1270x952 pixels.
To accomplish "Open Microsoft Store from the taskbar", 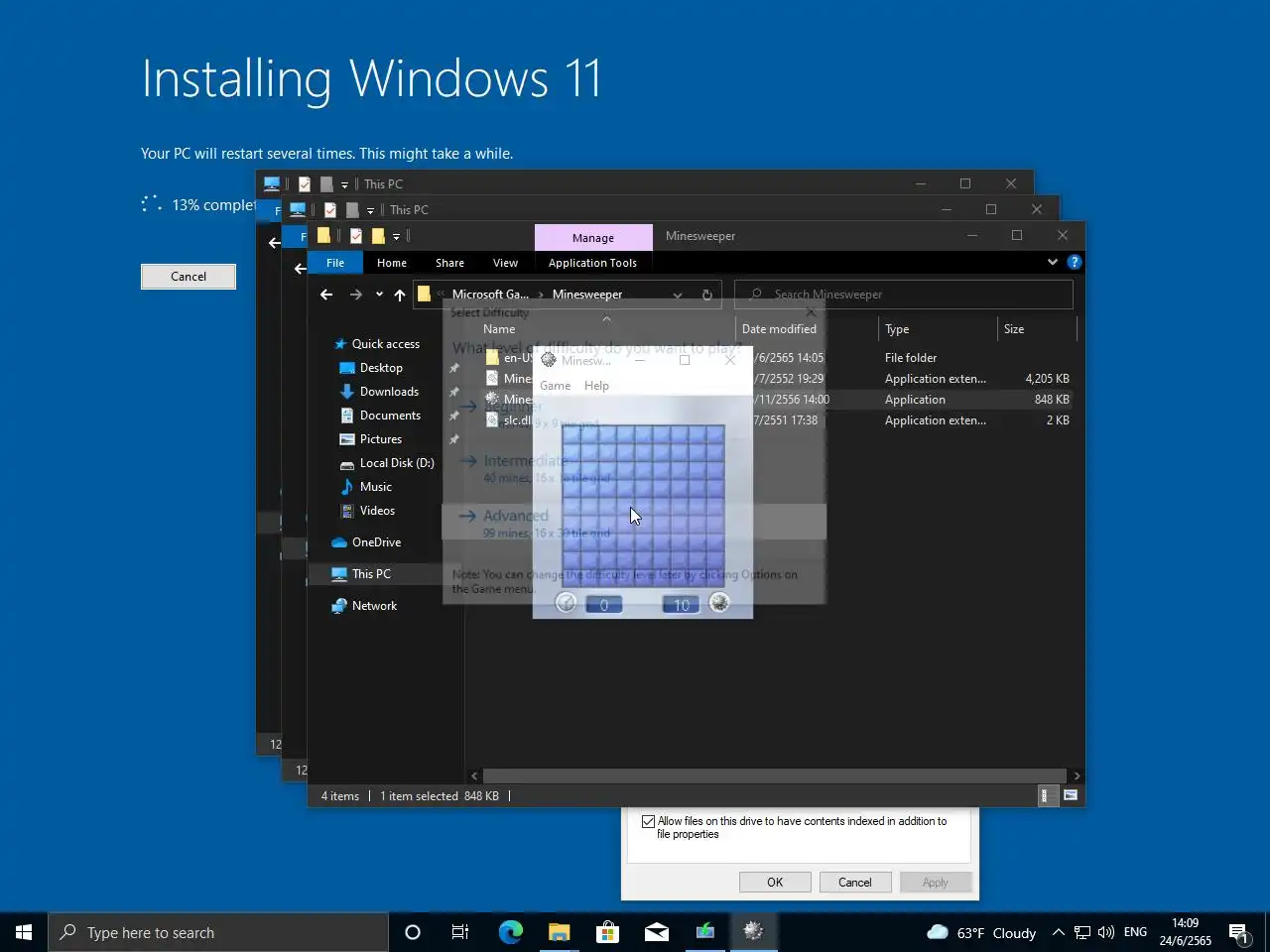I will [607, 932].
